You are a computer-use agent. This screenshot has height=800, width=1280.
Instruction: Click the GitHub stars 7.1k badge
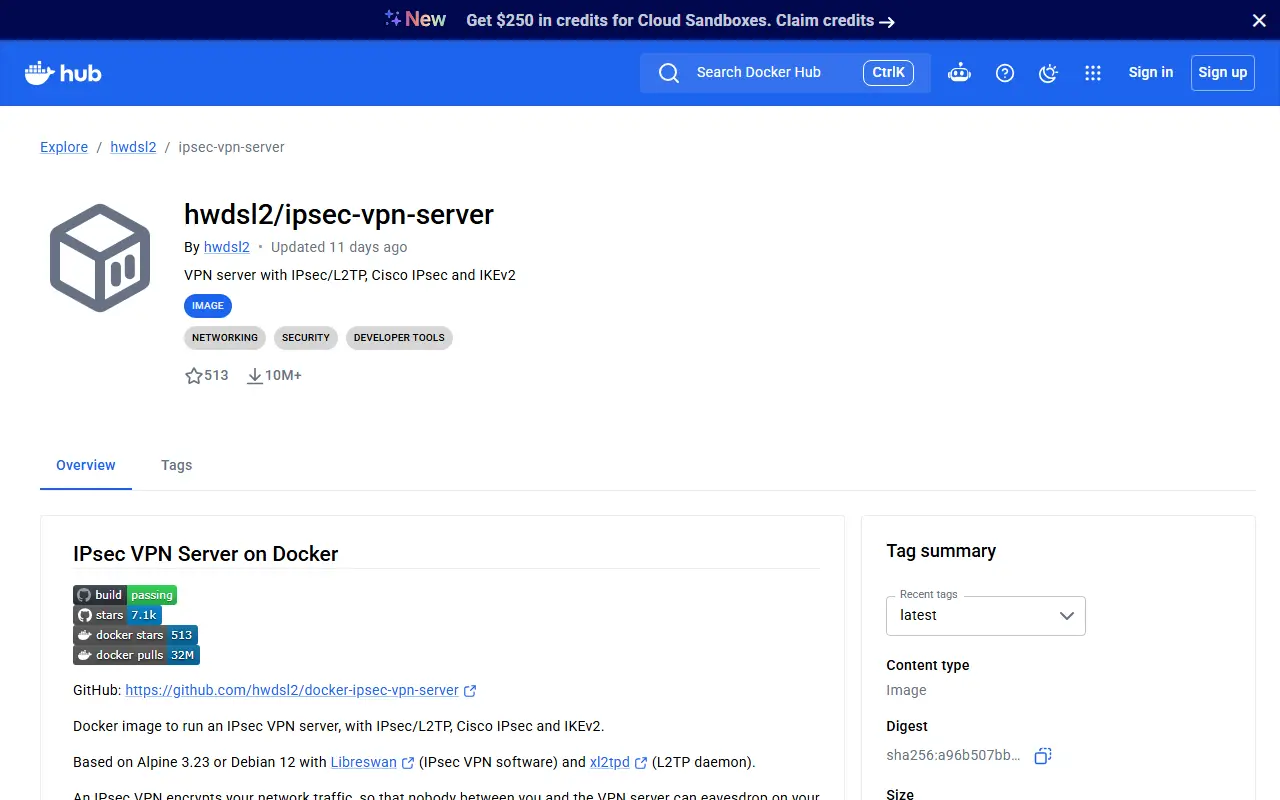117,615
